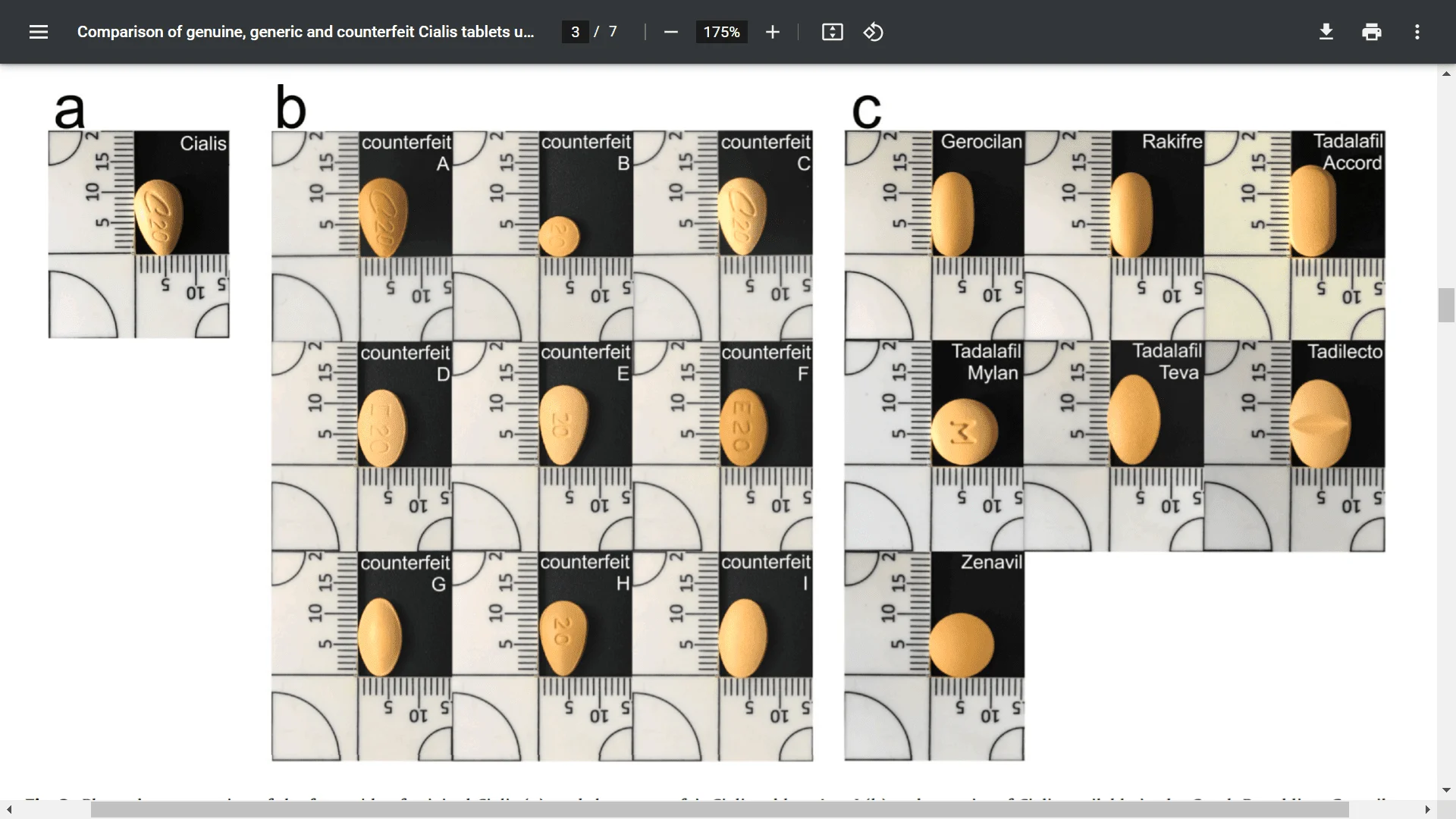Click the counterfeit H tablet image
This screenshot has width=1456, height=819.
point(562,637)
